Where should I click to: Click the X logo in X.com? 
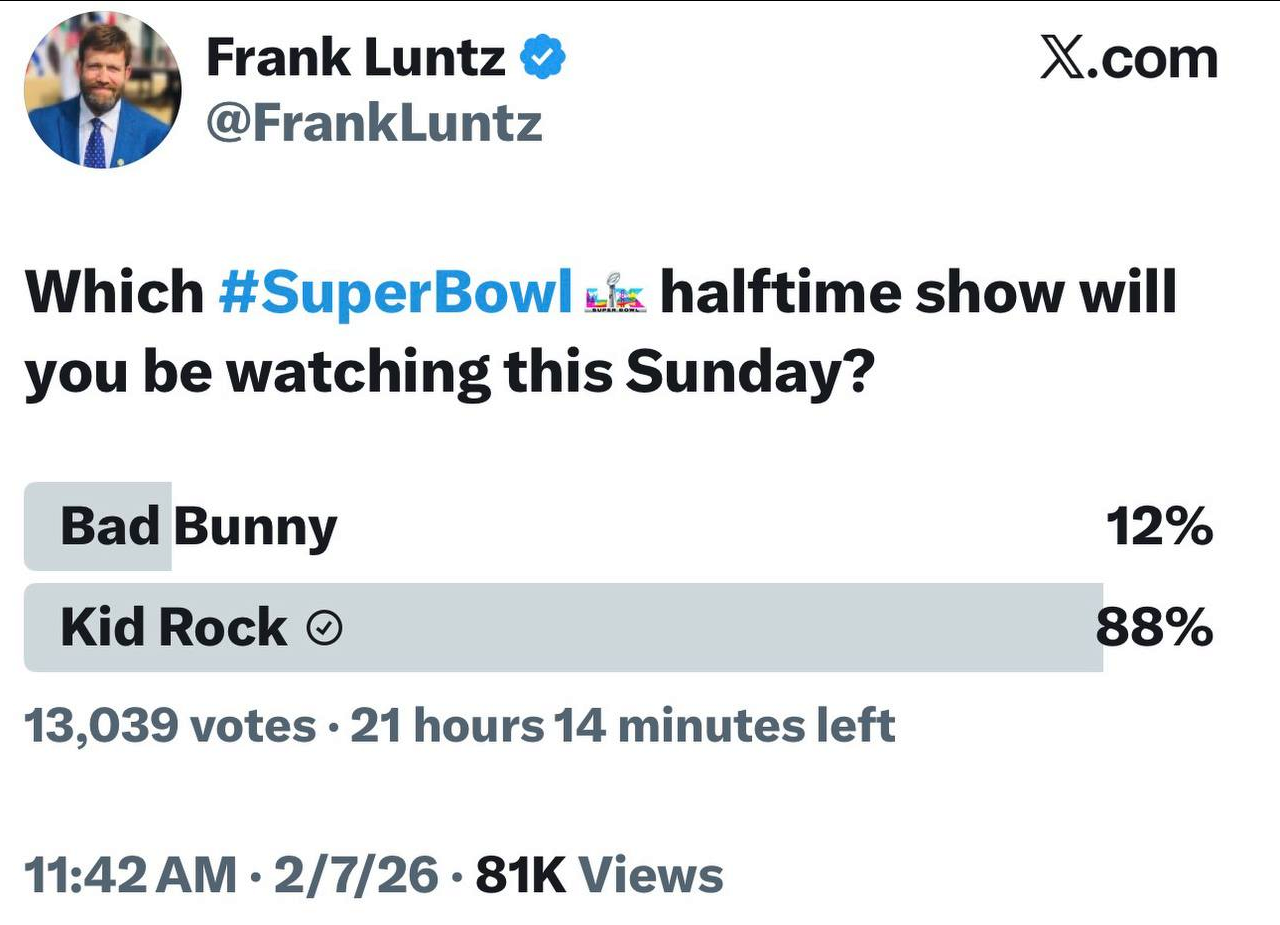[x=1063, y=58]
